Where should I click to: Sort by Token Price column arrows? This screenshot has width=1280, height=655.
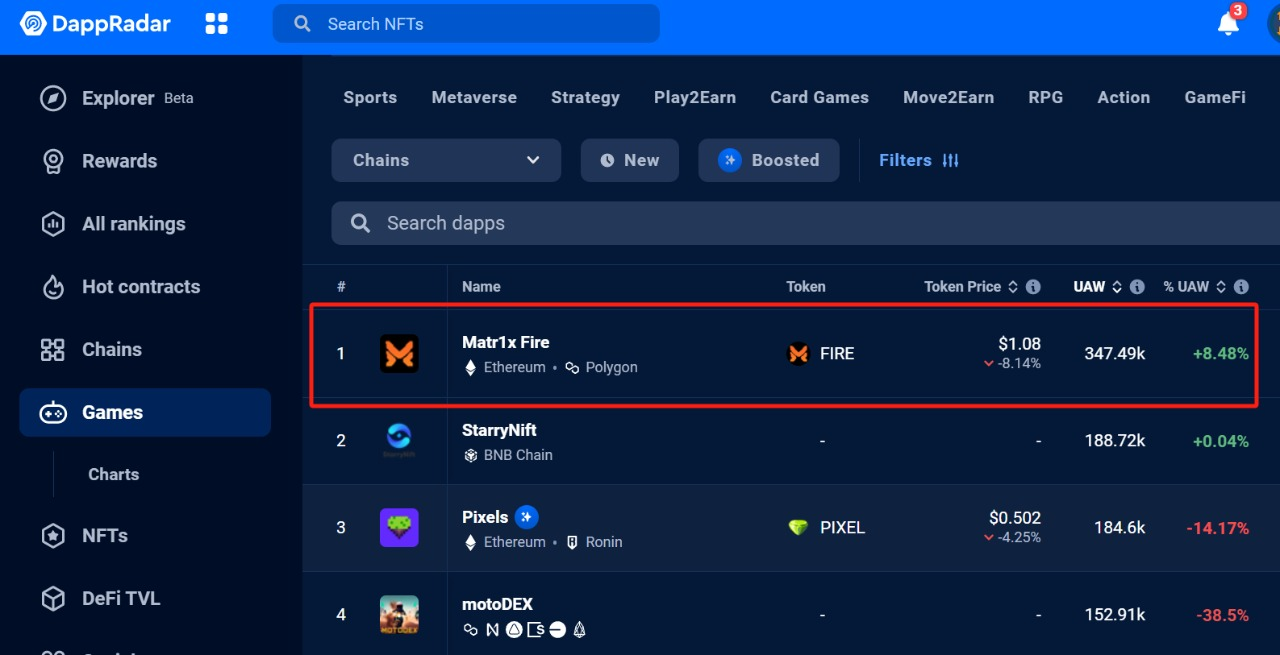pyautogui.click(x=1013, y=287)
